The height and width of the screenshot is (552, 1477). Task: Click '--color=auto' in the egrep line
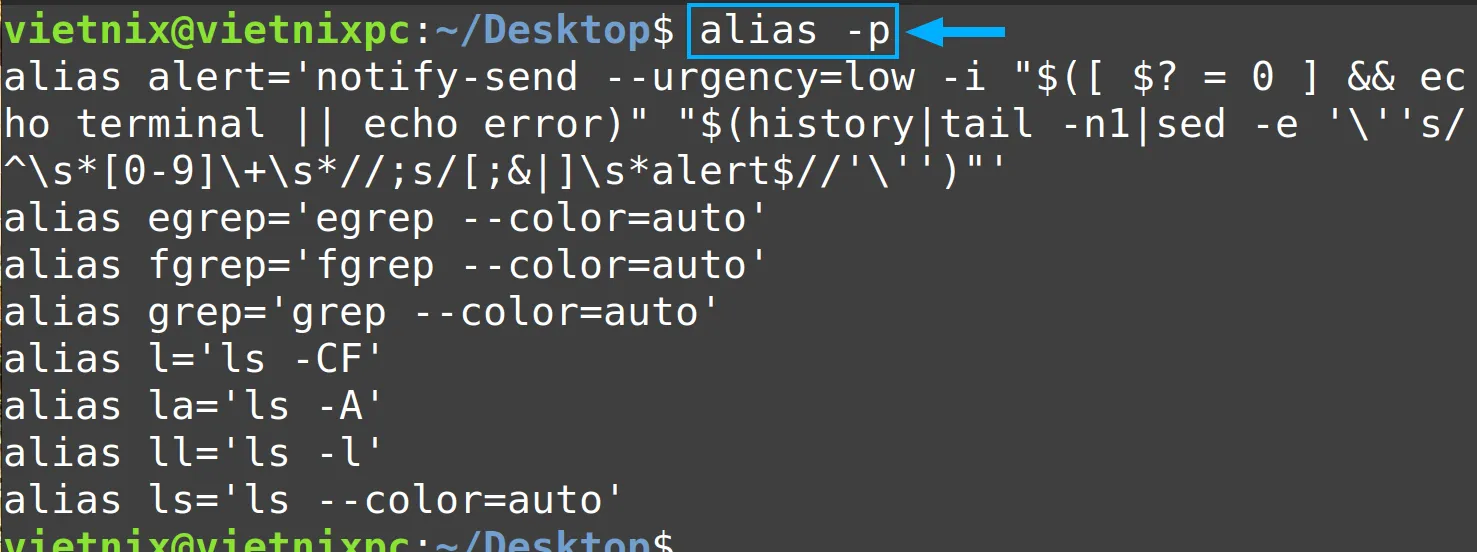click(x=604, y=218)
